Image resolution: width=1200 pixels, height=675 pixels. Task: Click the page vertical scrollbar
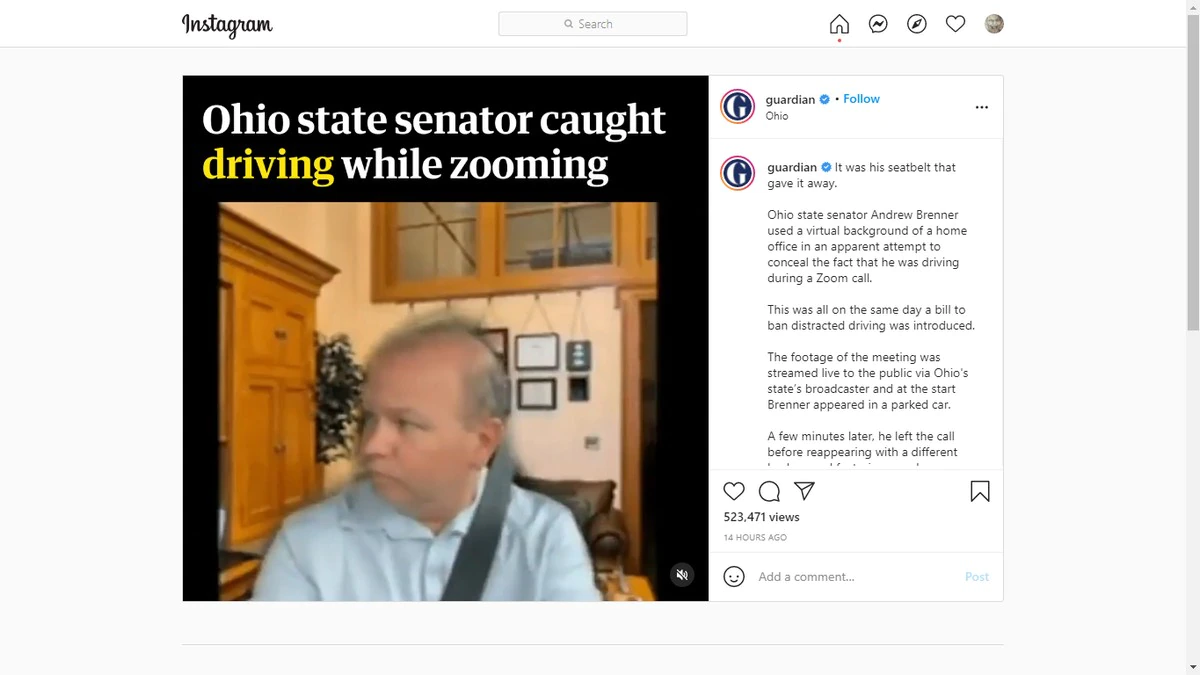tap(1192, 165)
